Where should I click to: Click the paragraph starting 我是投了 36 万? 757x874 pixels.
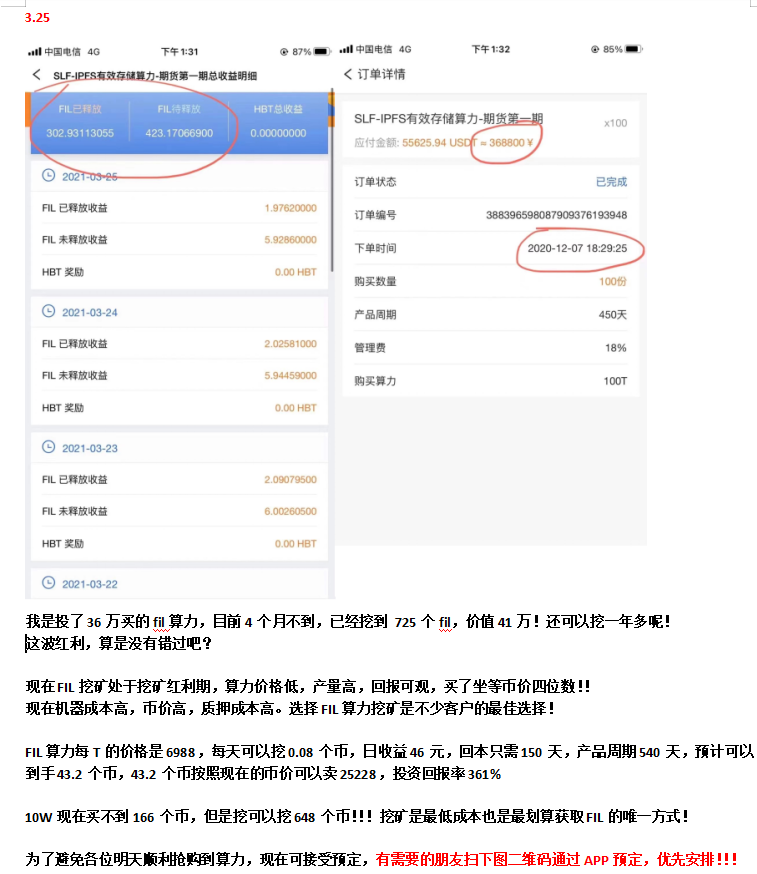(x=347, y=621)
